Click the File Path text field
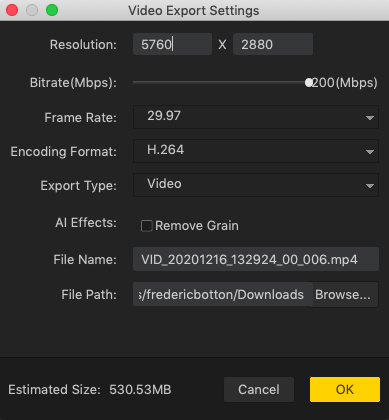Image resolution: width=389 pixels, height=420 pixels. (222, 295)
